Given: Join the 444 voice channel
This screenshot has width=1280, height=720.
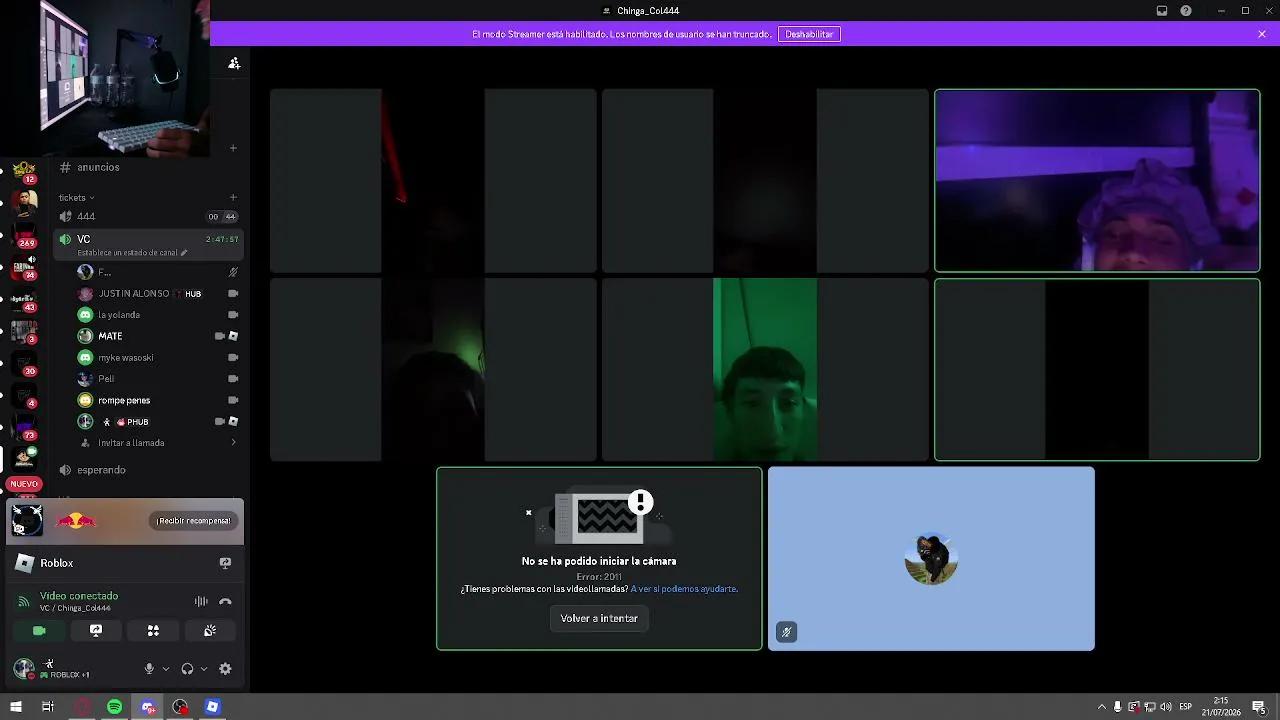Looking at the screenshot, I should [x=149, y=216].
